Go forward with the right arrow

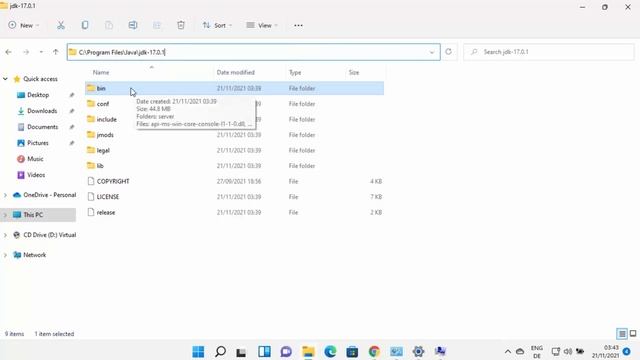coord(26,52)
